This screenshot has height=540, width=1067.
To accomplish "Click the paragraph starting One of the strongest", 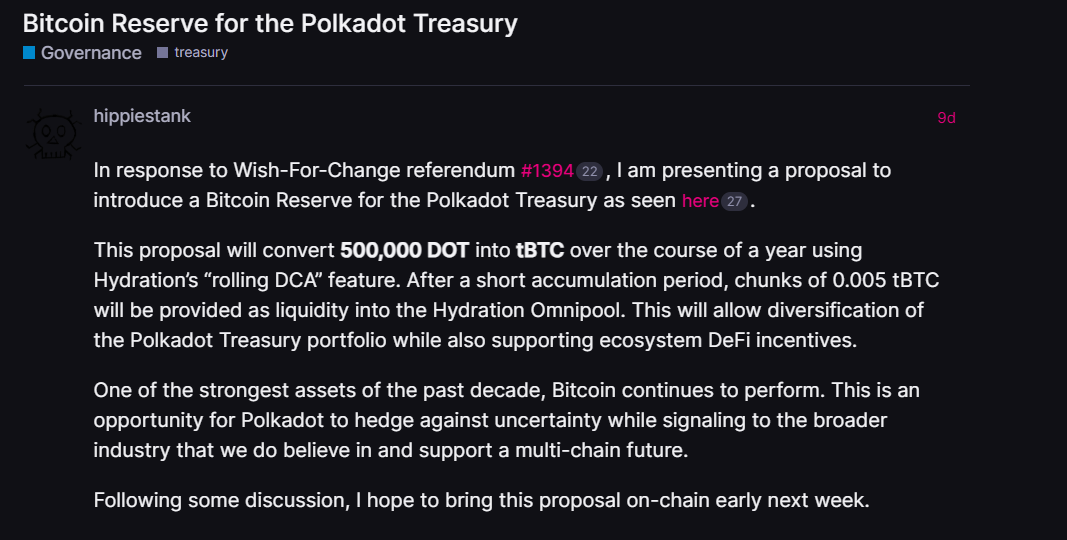I will [x=506, y=420].
